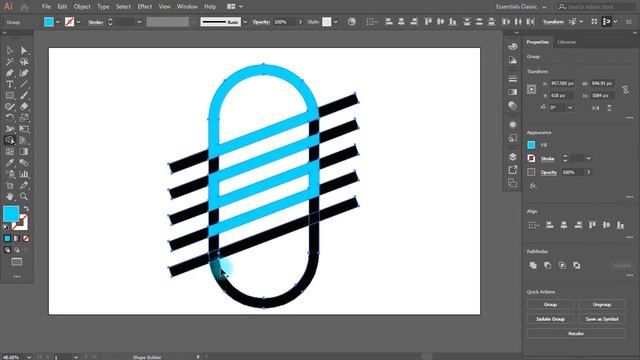Open the Layers panel icon
Screen dimensions: 640x360
click(x=513, y=157)
